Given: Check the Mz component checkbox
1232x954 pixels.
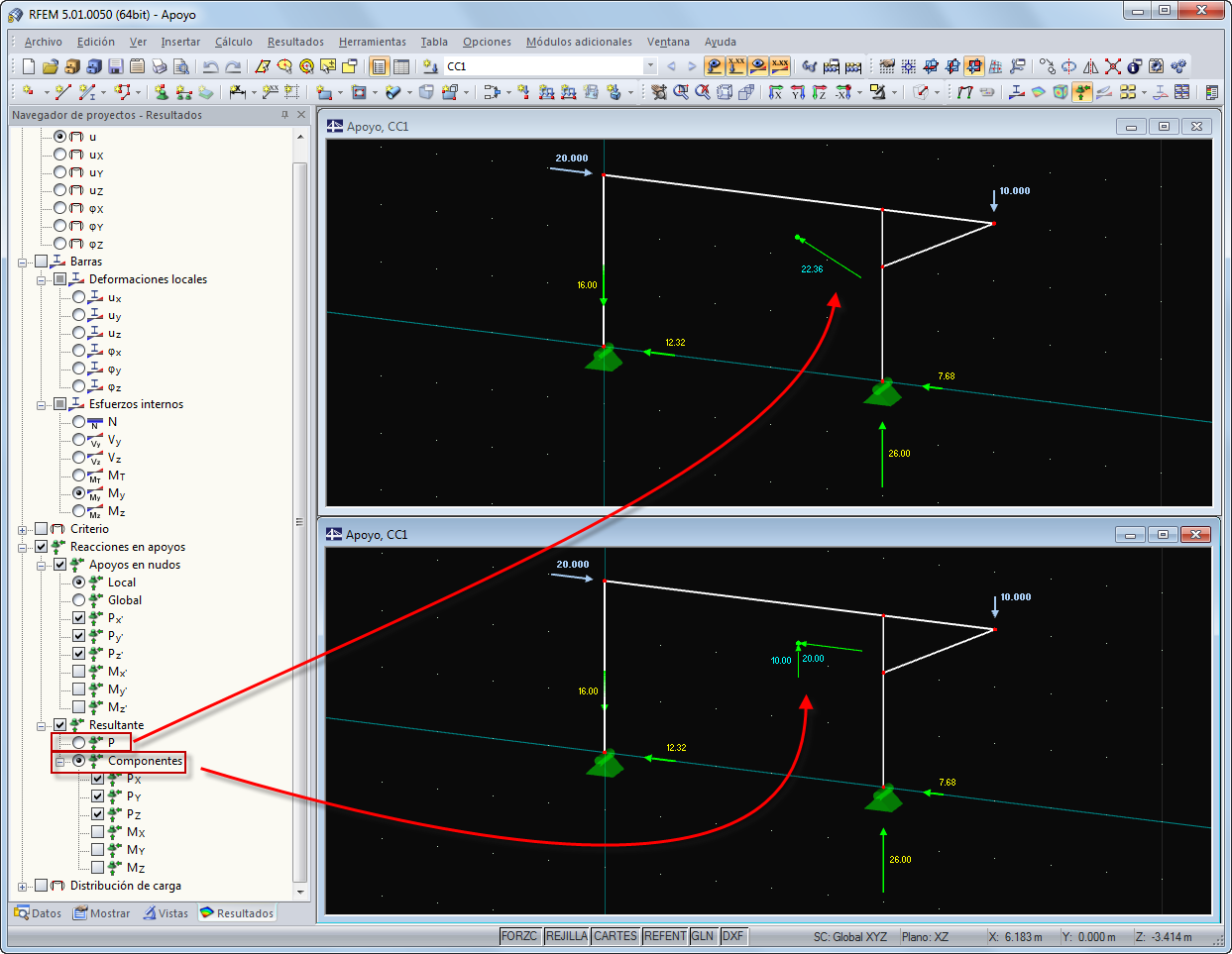Looking at the screenshot, I should tap(98, 868).
